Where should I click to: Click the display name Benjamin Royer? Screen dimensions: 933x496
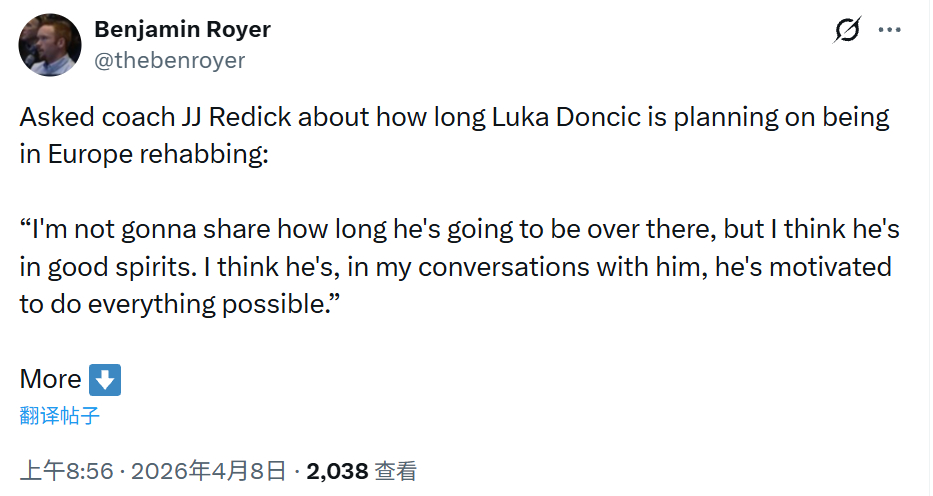(x=182, y=30)
